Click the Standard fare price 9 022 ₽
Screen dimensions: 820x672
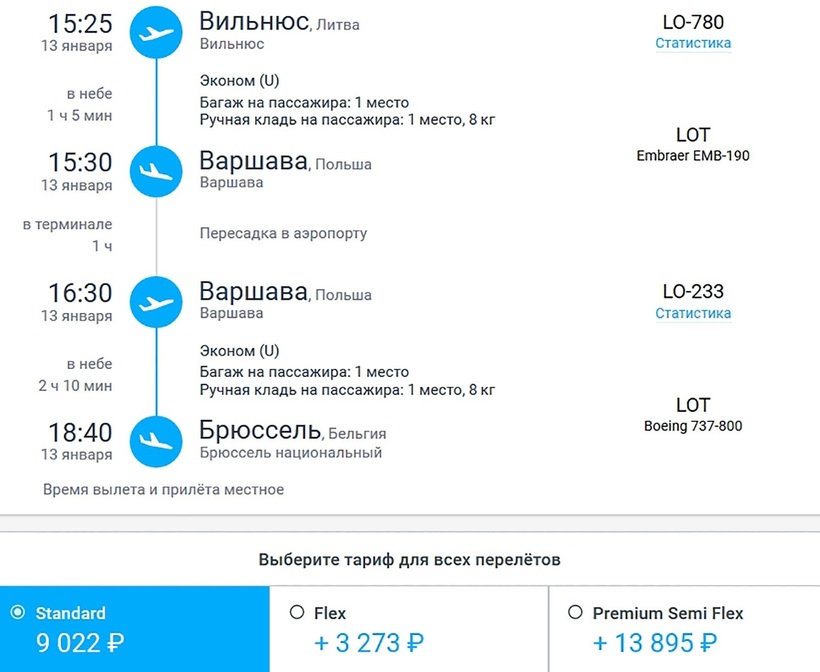point(79,642)
